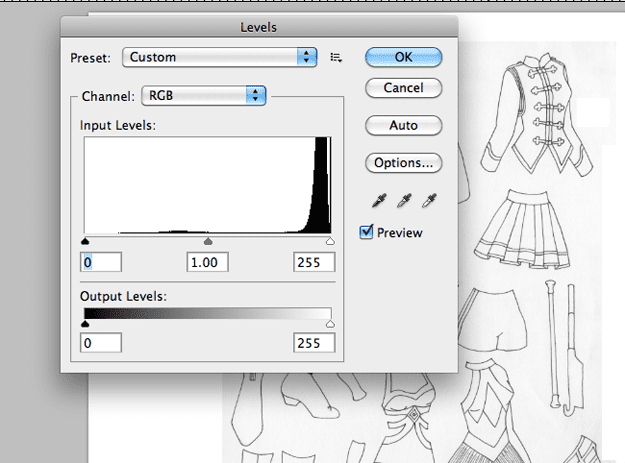Image resolution: width=625 pixels, height=463 pixels.
Task: Click the input levels histogram
Action: click(x=208, y=185)
